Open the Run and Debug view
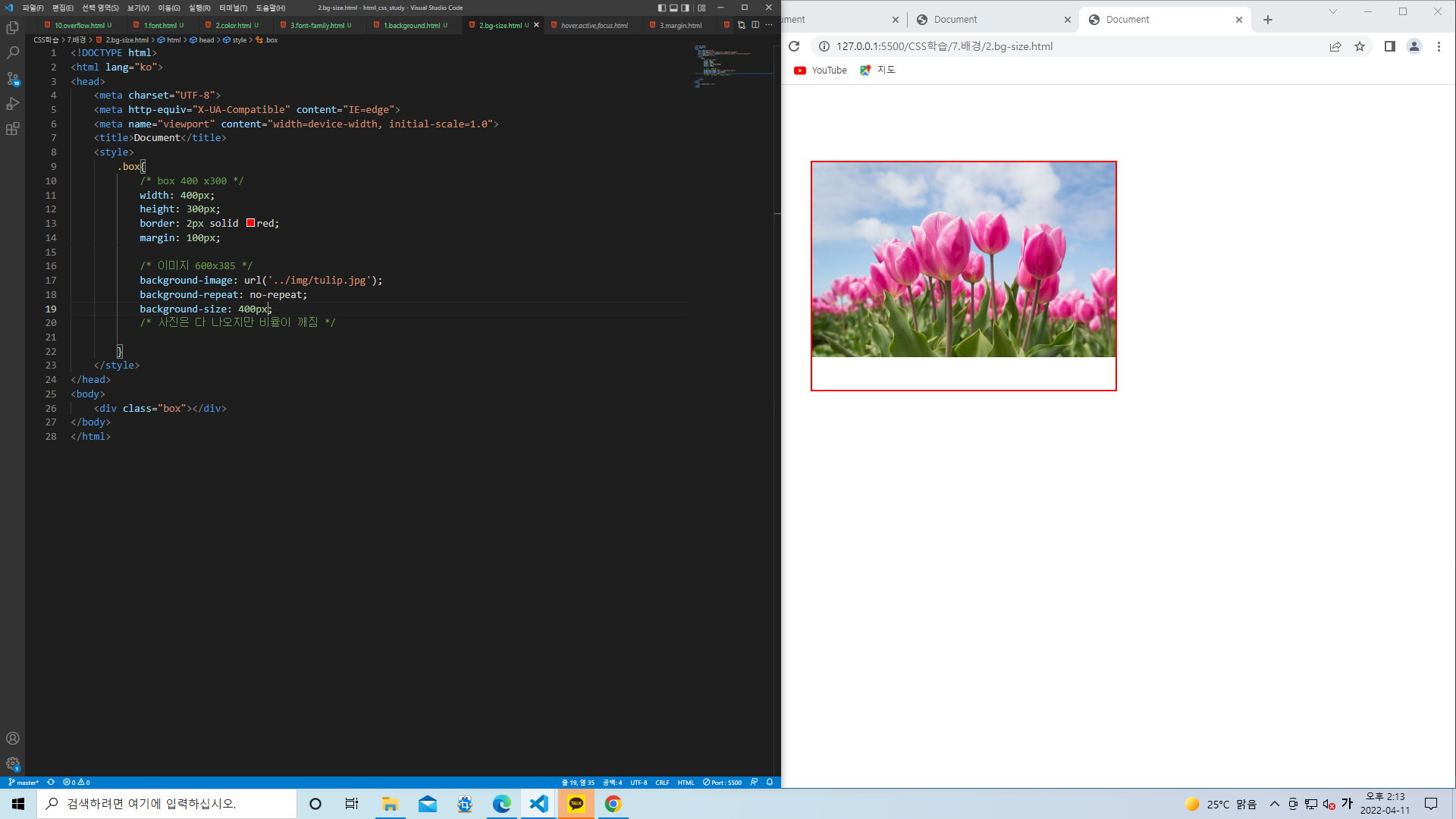Image resolution: width=1456 pixels, height=819 pixels. 12,104
